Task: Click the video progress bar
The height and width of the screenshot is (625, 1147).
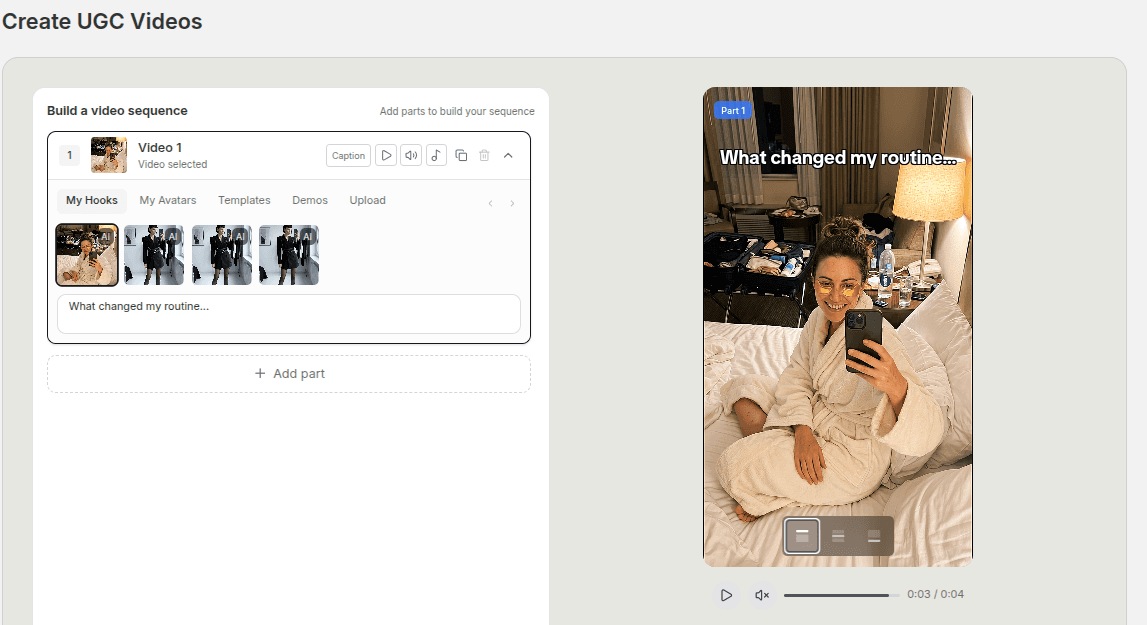Action: click(x=838, y=594)
